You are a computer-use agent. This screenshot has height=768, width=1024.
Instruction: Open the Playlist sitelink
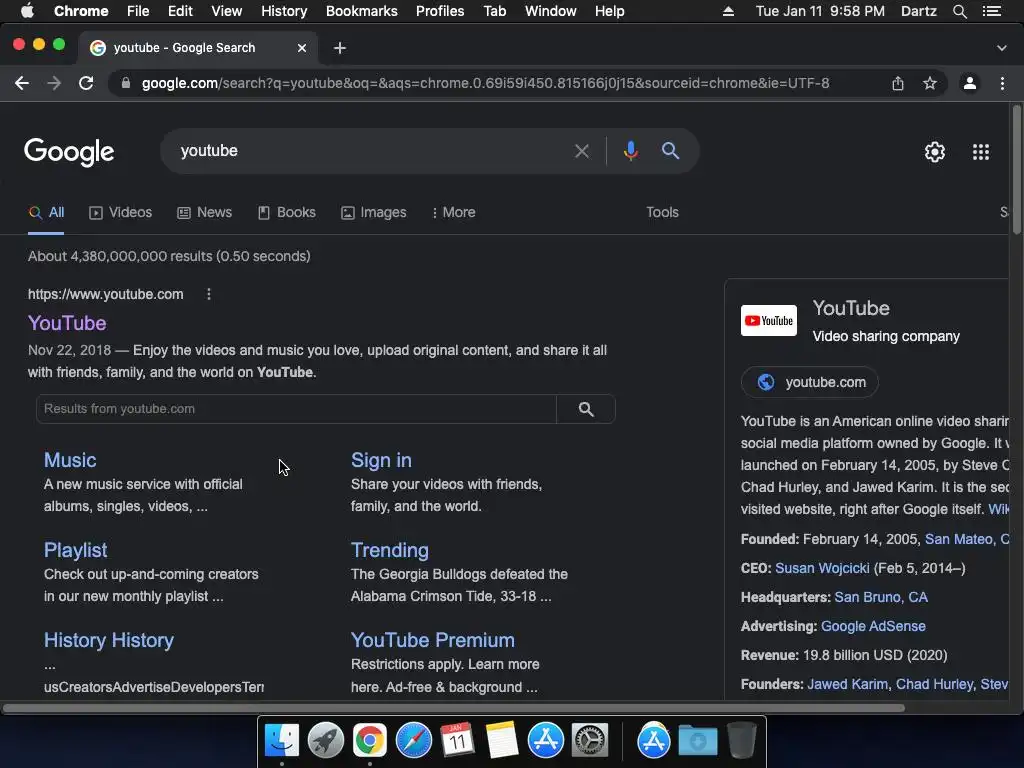(76, 551)
